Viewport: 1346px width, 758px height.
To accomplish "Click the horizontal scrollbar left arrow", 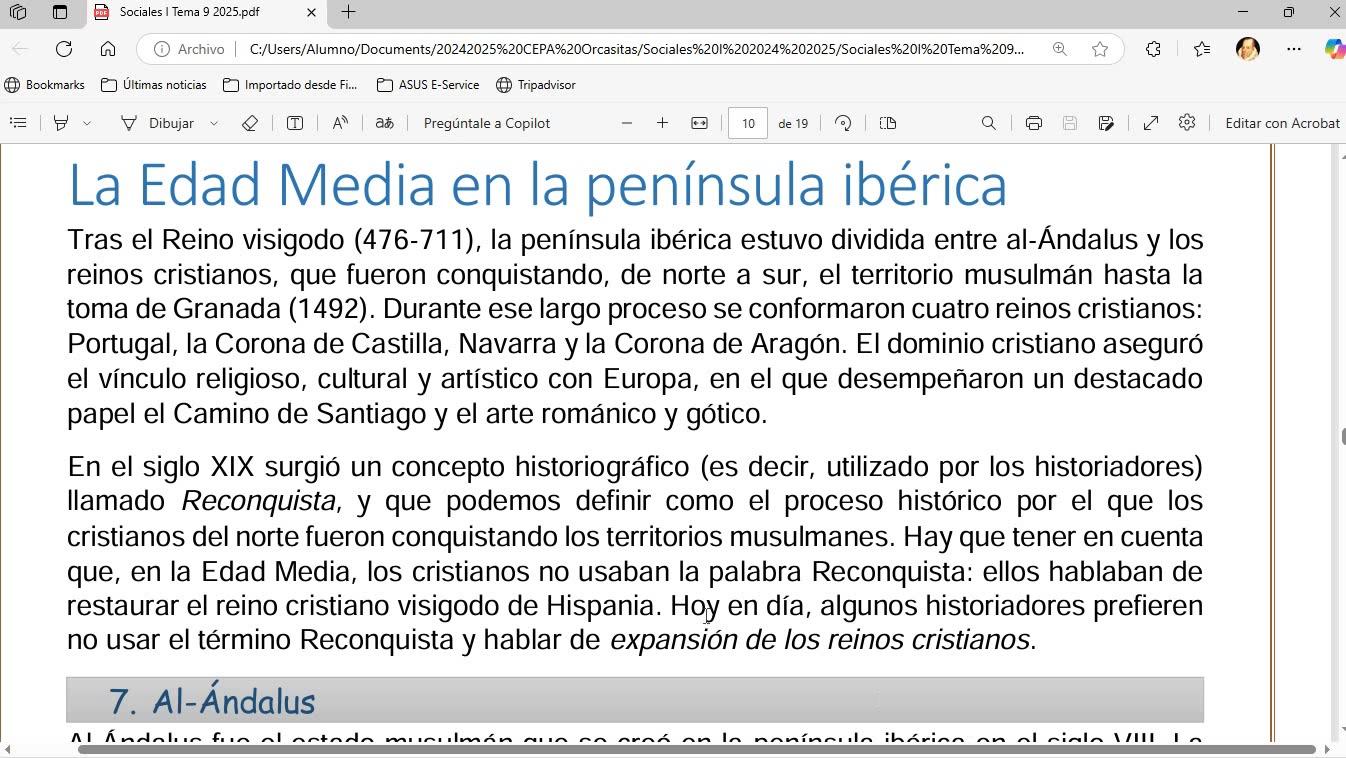I will pyautogui.click(x=6, y=749).
